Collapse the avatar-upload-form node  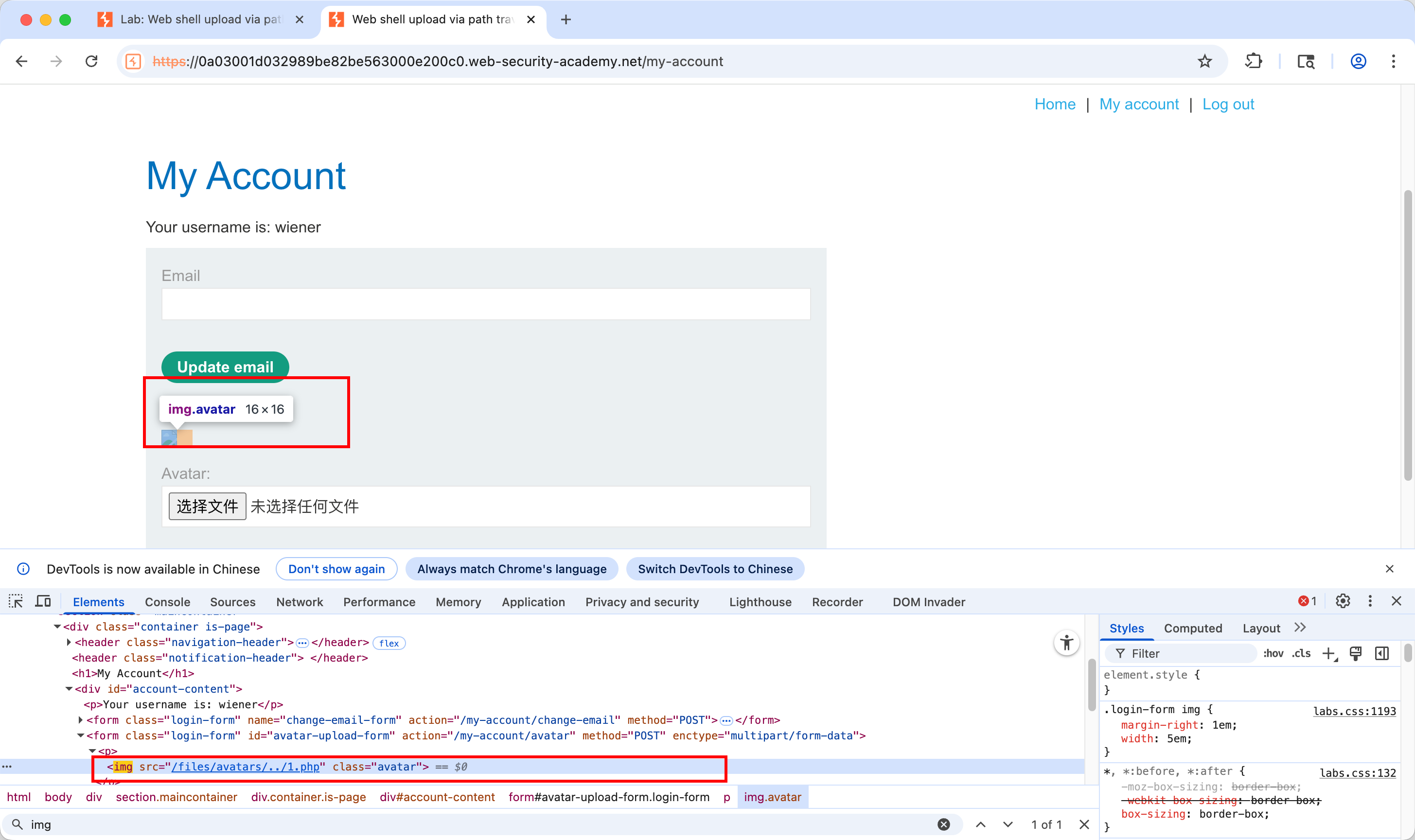point(80,736)
